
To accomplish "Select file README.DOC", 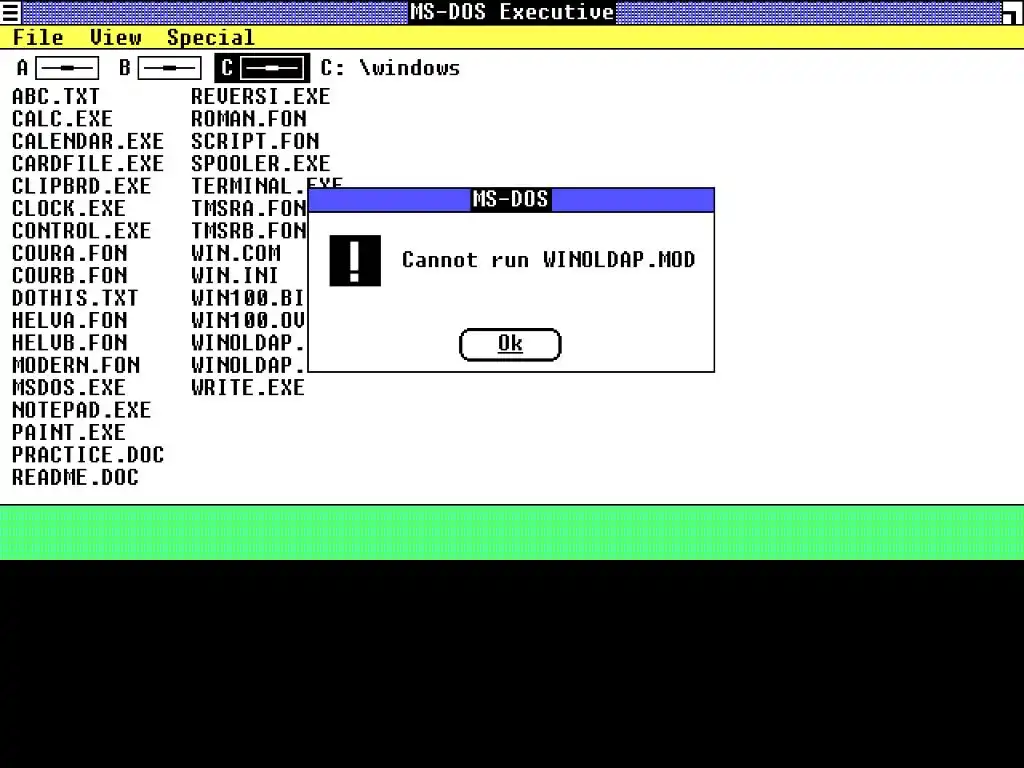I will point(75,477).
